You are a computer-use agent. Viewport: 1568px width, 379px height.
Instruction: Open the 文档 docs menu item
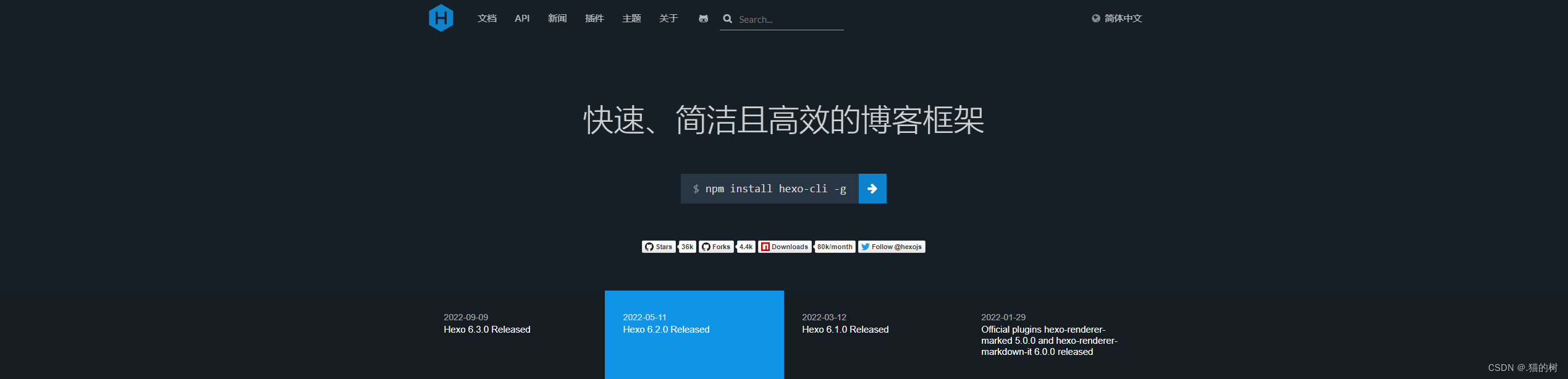click(x=487, y=19)
